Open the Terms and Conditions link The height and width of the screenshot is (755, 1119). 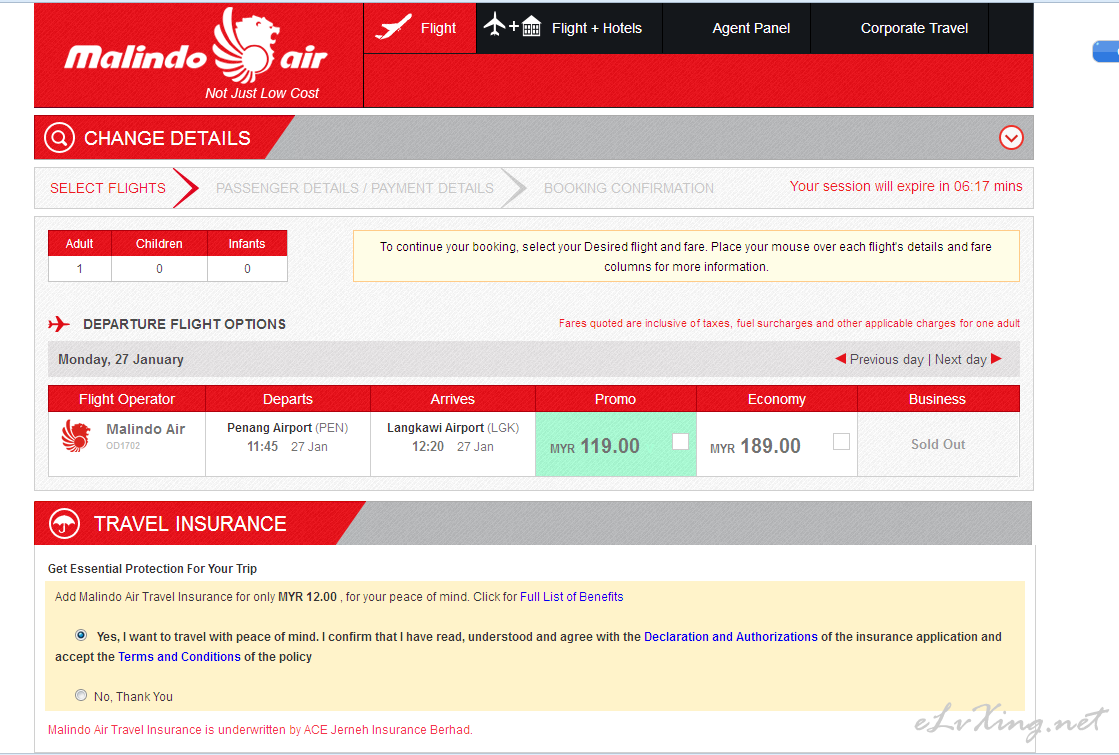pyautogui.click(x=179, y=657)
